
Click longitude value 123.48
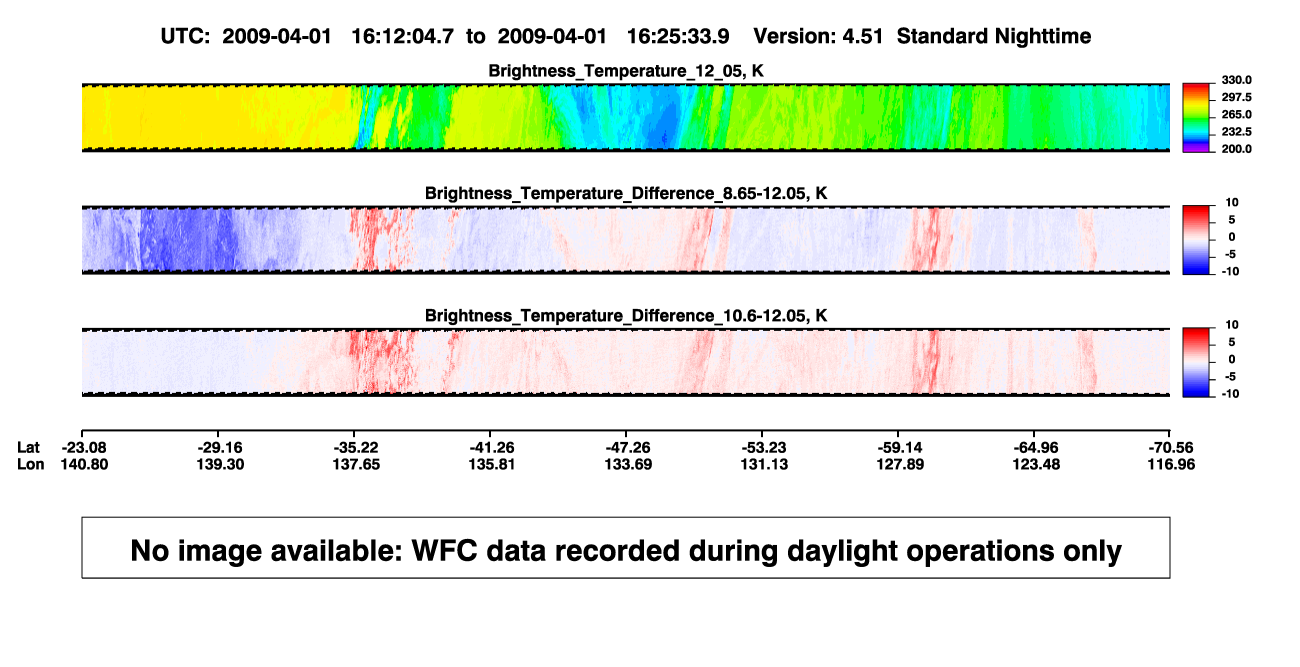[x=1036, y=464]
